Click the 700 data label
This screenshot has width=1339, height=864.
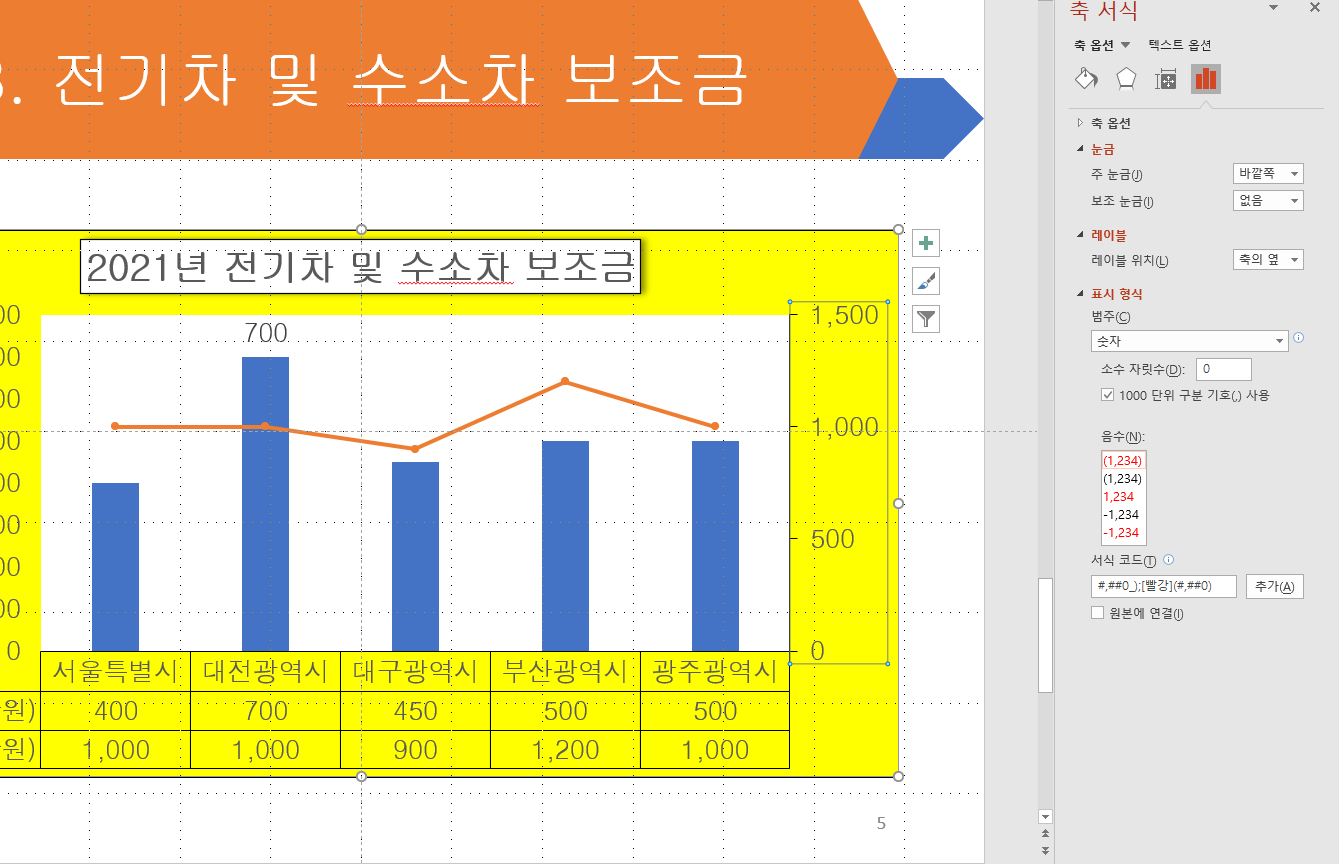tap(266, 333)
